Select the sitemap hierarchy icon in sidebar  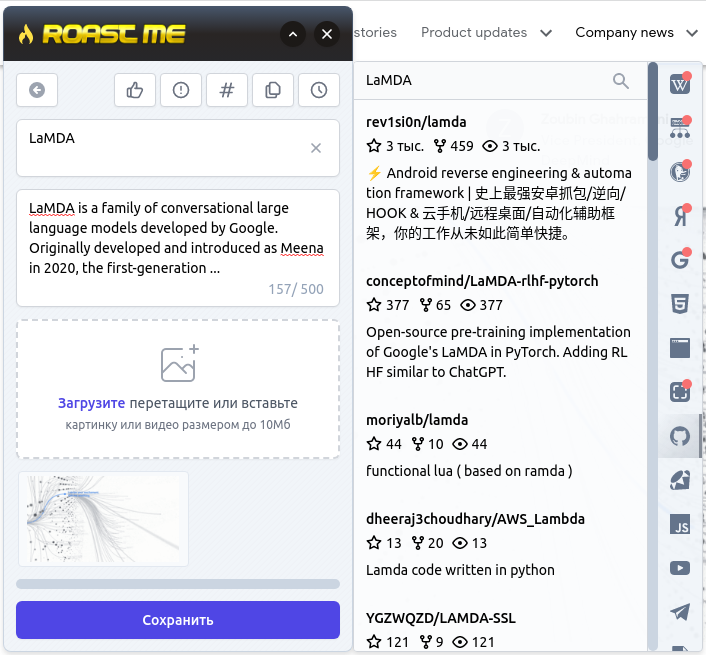[x=680, y=128]
